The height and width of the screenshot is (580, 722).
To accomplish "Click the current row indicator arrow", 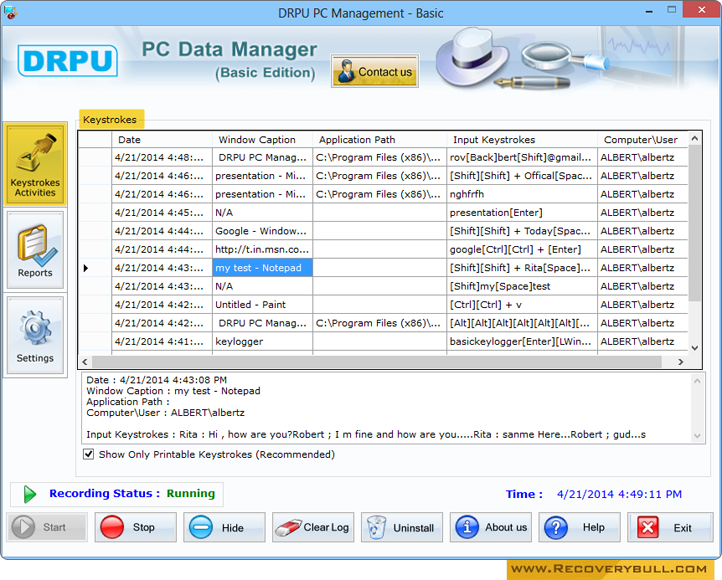I will click(x=86, y=268).
